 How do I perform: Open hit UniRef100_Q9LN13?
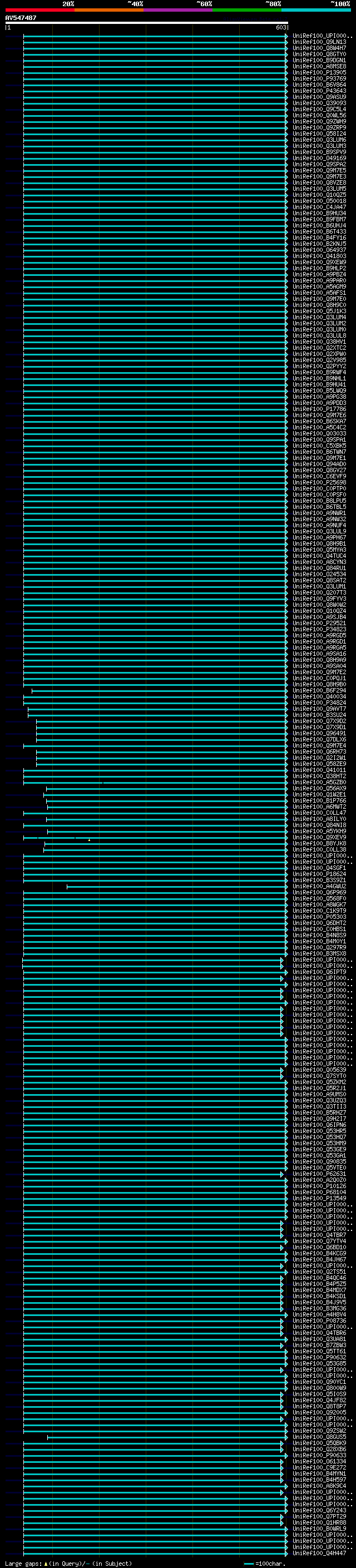[319, 43]
